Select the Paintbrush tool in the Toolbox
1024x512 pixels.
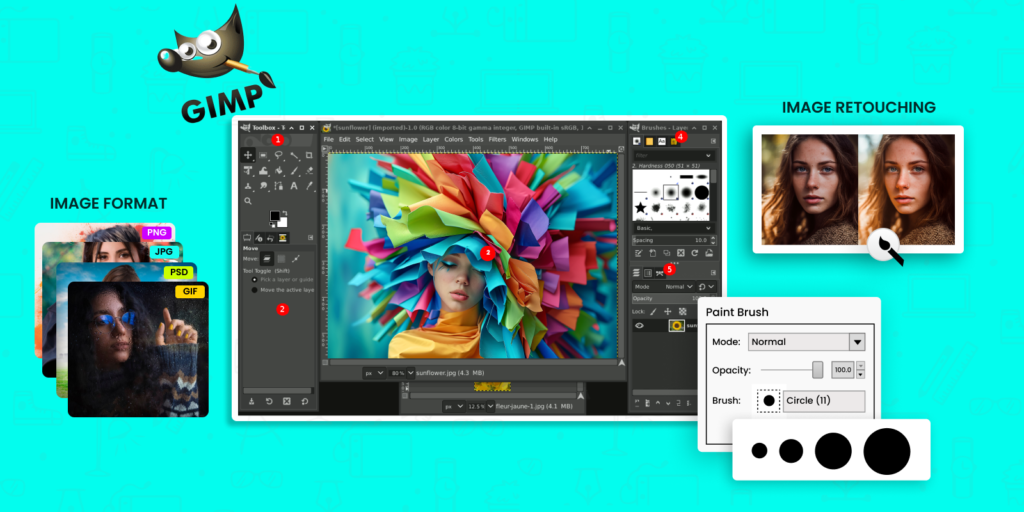click(295, 170)
